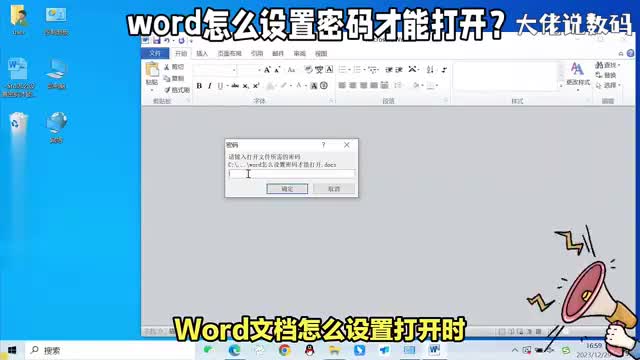Select the Format Painter (格式刷) tool

coord(177,90)
